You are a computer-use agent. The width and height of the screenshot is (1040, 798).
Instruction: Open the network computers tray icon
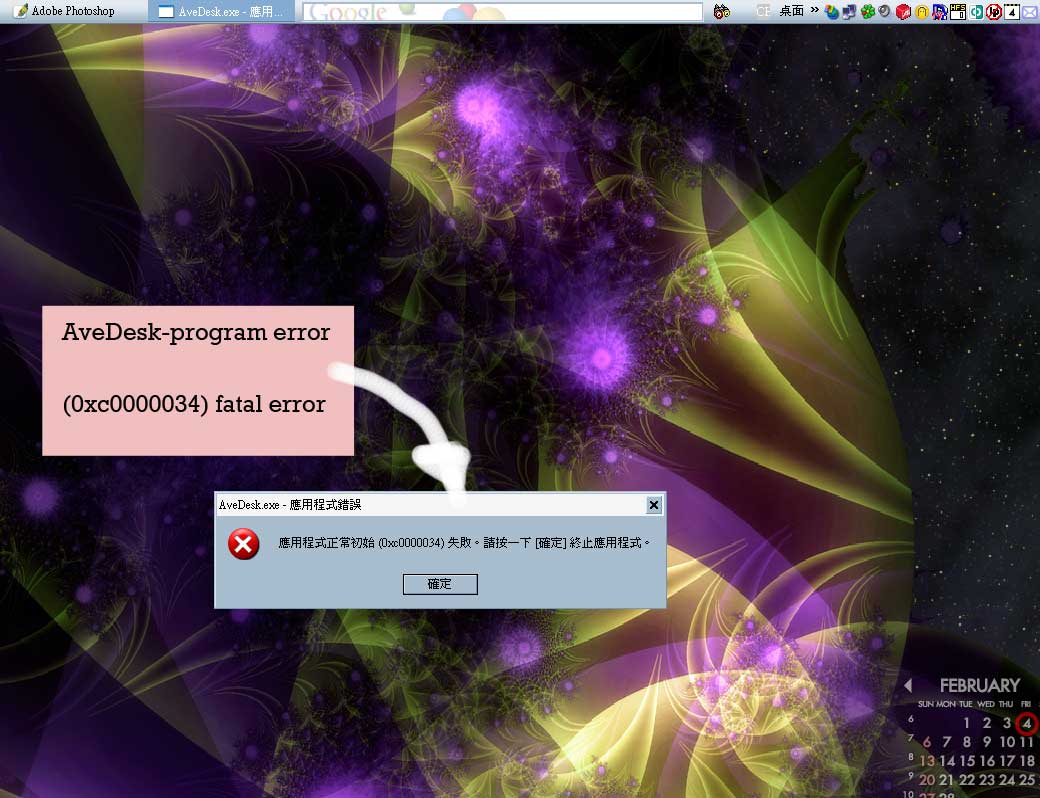(x=849, y=11)
